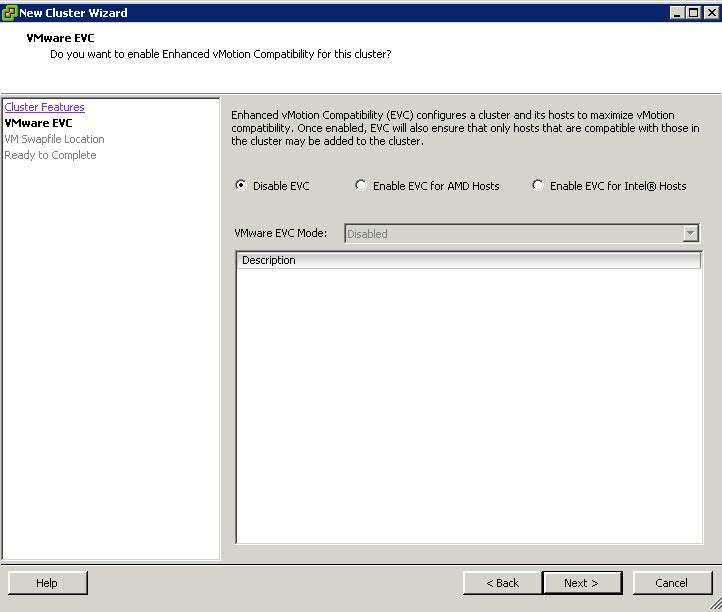Maximize the New Cluster Wizard window

click(693, 13)
